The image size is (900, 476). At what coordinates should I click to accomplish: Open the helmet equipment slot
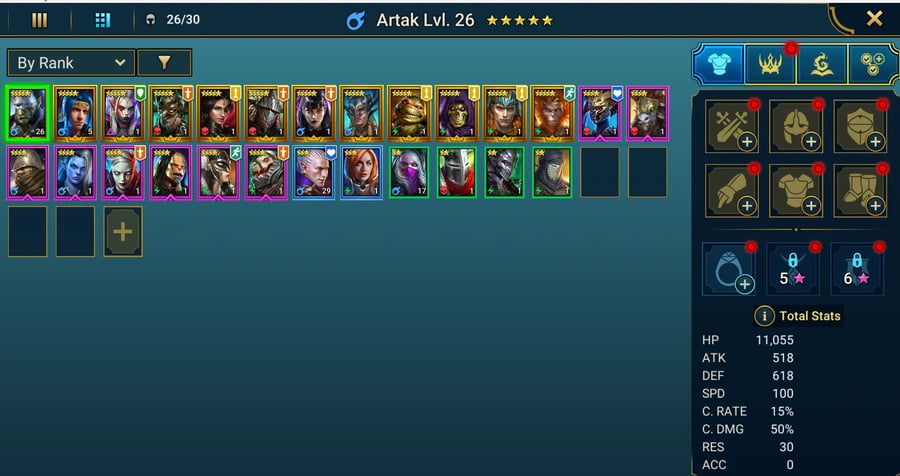coord(796,126)
